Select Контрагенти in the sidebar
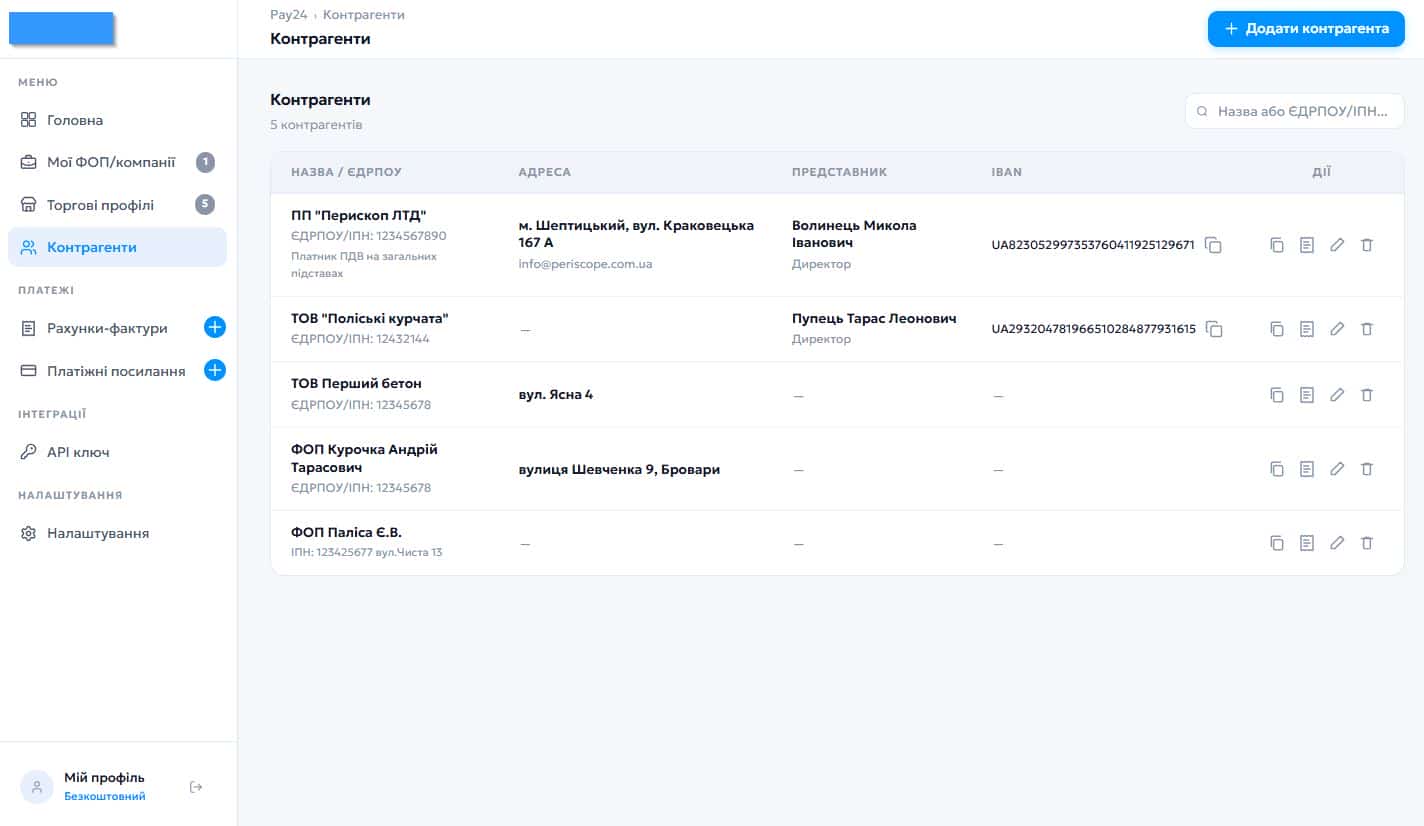The width and height of the screenshot is (1424, 826). (117, 247)
